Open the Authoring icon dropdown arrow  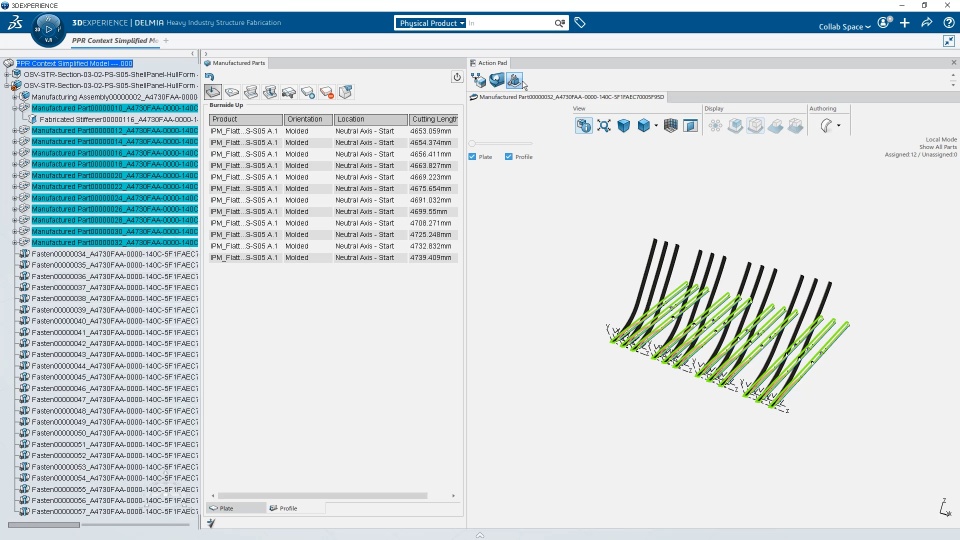click(839, 126)
